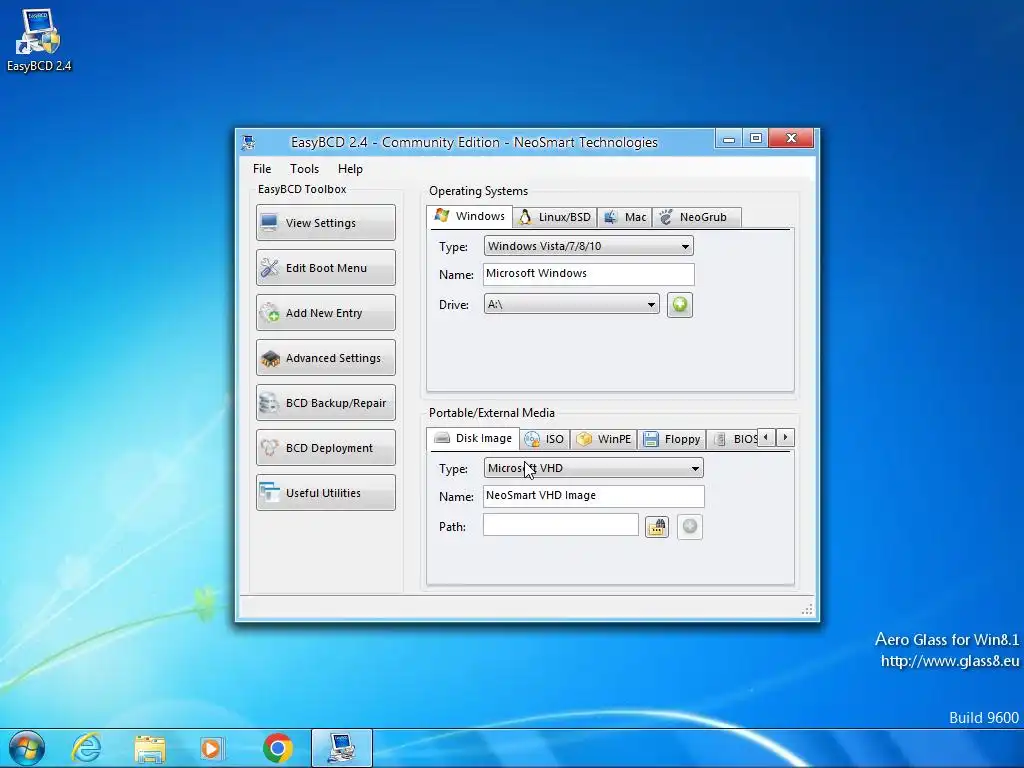Select the Floppy tab
1024x768 pixels.
(671, 439)
